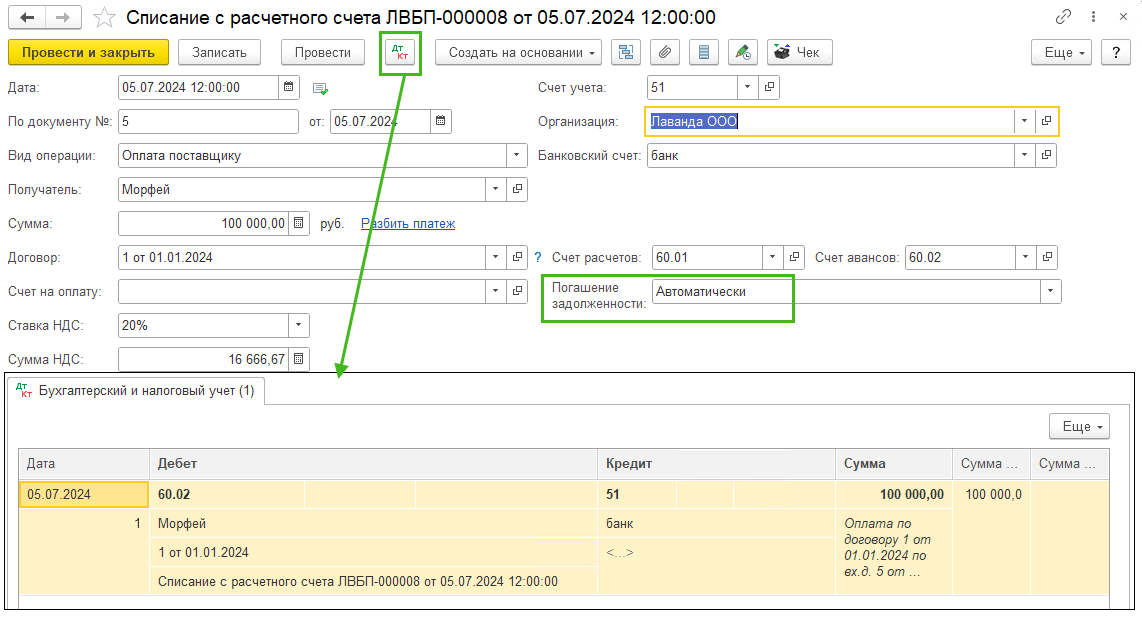Open the three-dot window options menu

[x=1093, y=17]
